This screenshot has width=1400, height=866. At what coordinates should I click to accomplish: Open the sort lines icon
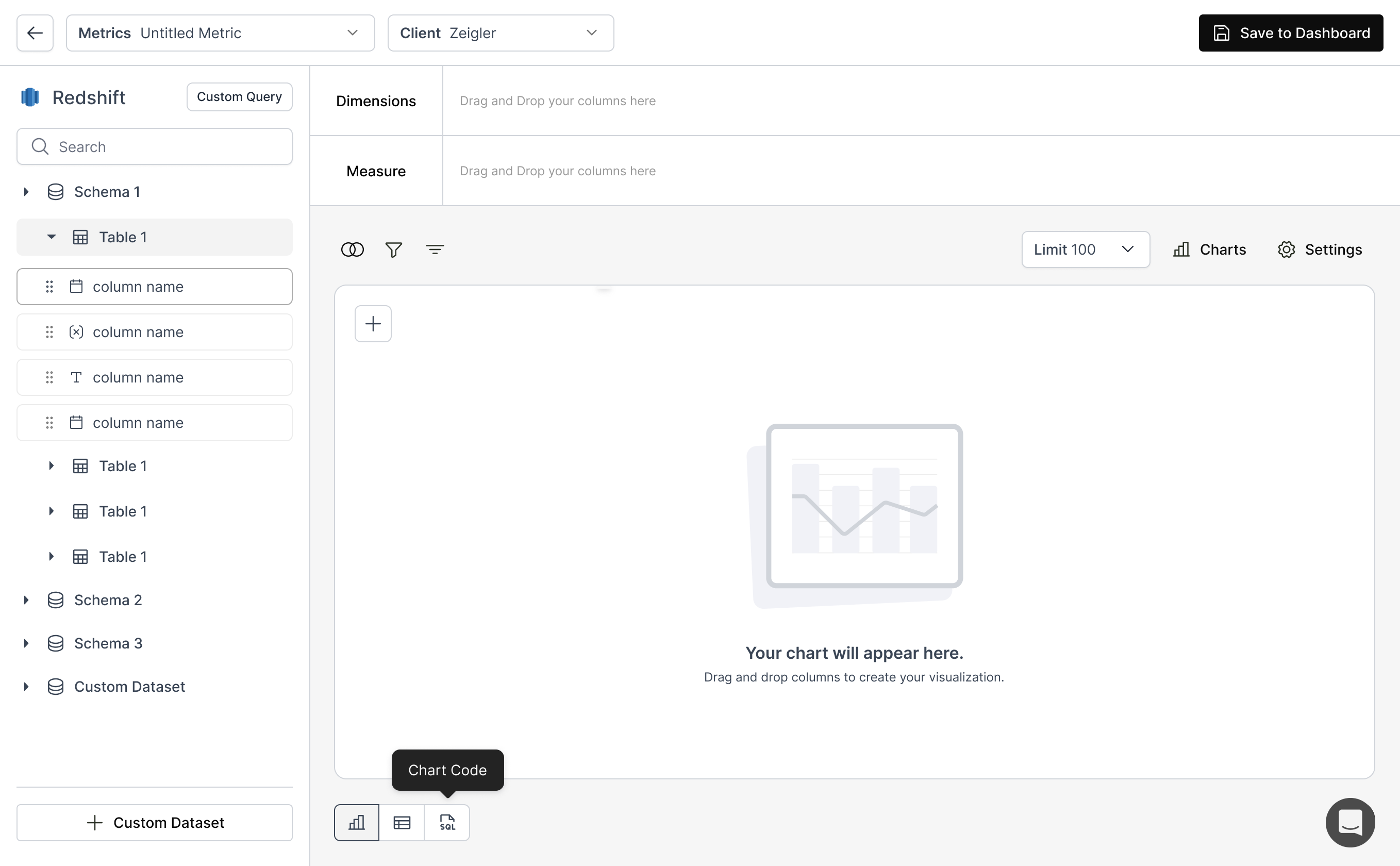coord(435,249)
